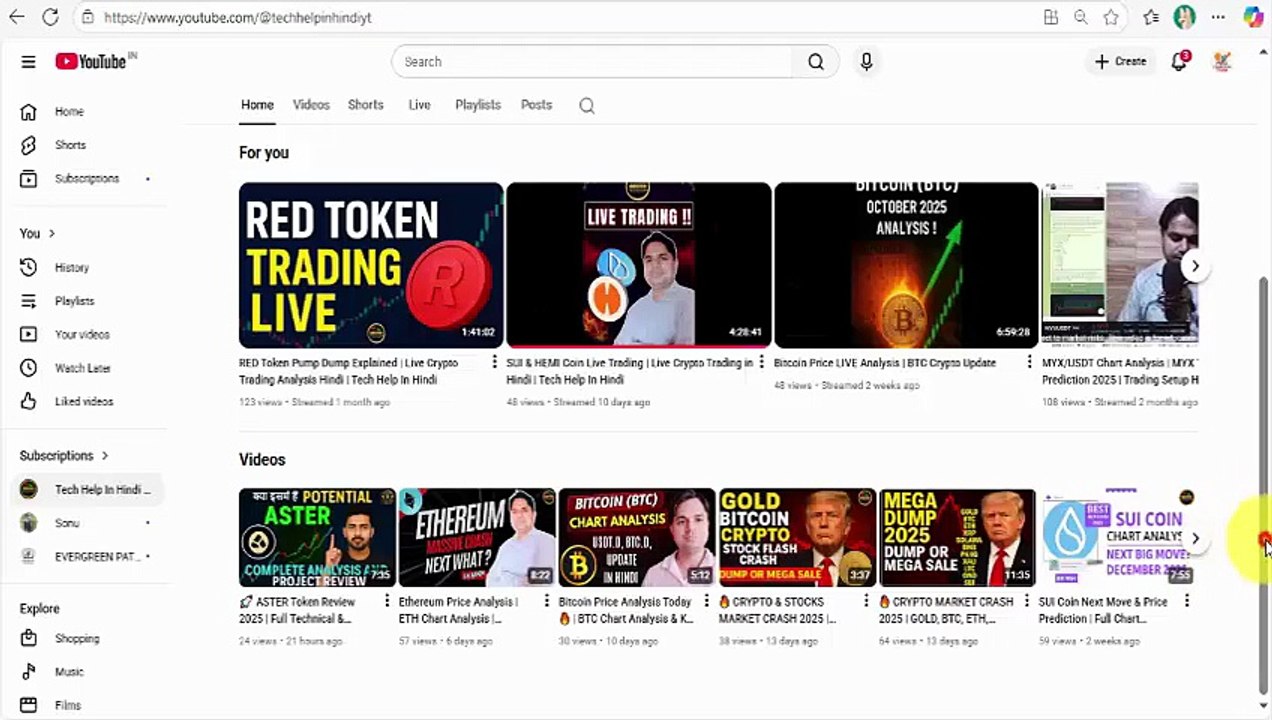The width and height of the screenshot is (1272, 720).
Task: Switch to the channel Playlists tab
Action: pyautogui.click(x=478, y=105)
